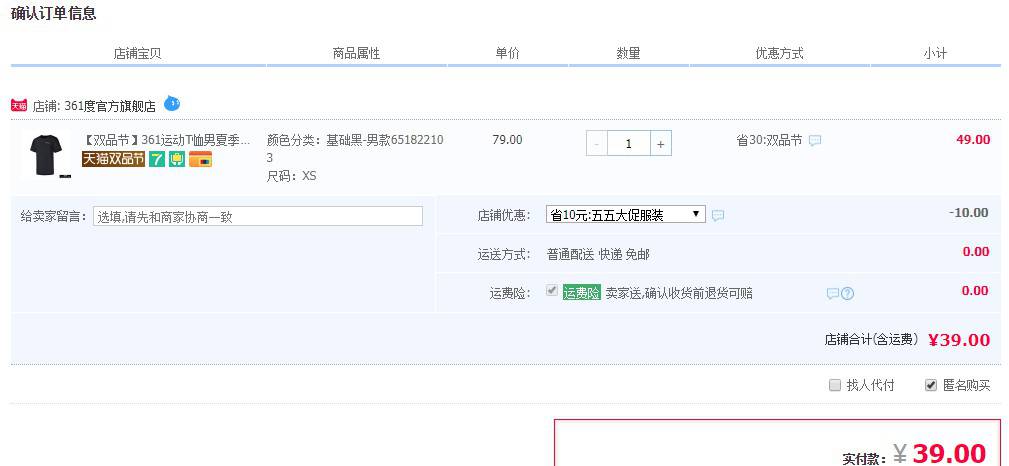Click the 省30:双品节 discount text

pyautogui.click(x=770, y=140)
